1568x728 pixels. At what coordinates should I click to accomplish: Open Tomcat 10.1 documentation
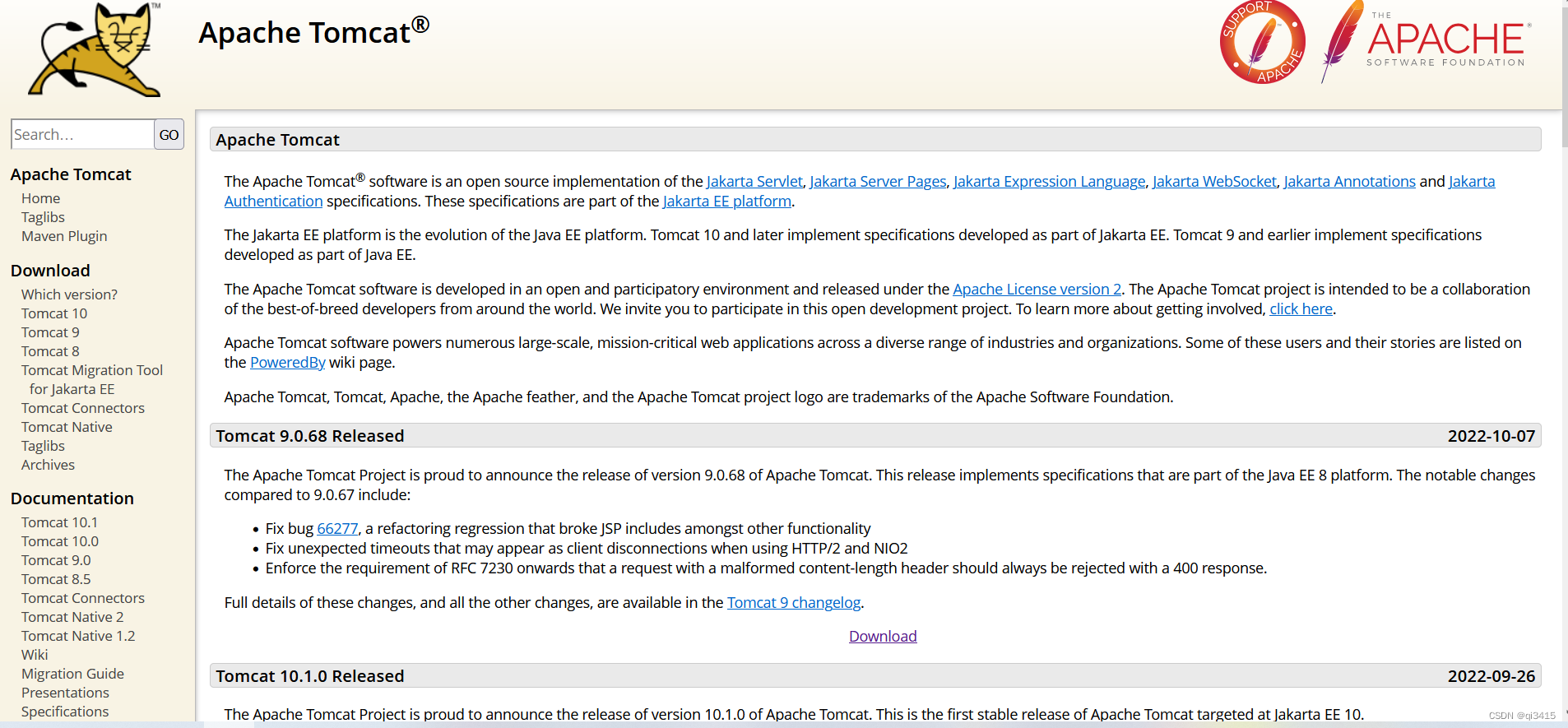pos(59,522)
